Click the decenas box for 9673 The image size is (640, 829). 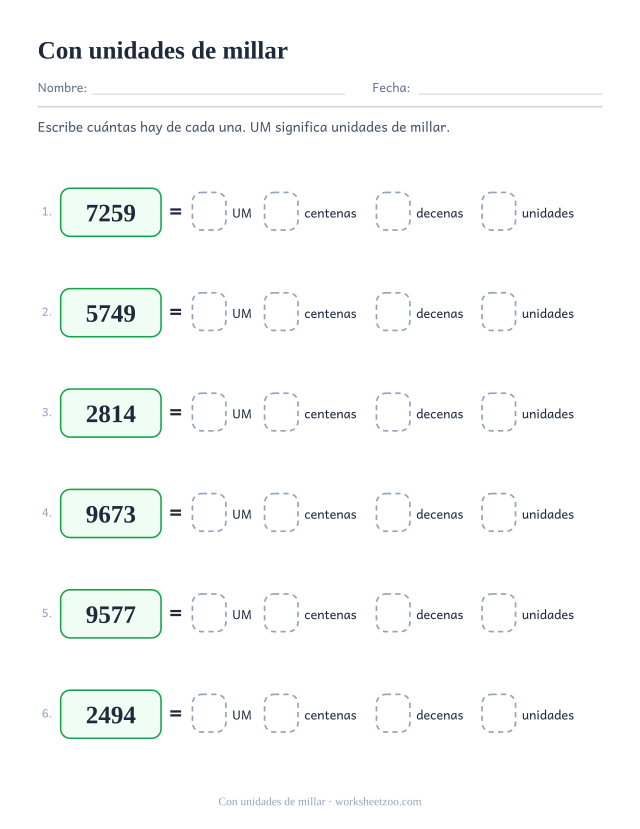(393, 513)
